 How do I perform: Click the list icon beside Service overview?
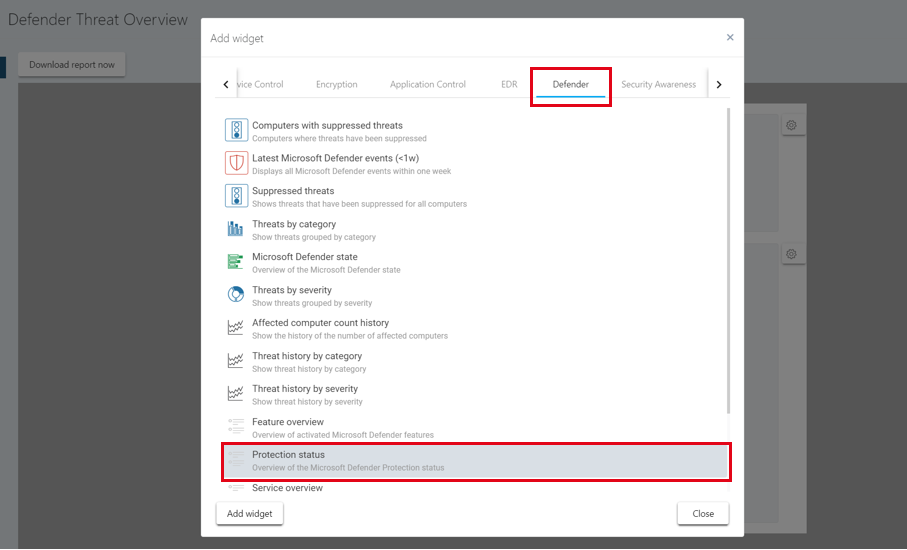235,488
